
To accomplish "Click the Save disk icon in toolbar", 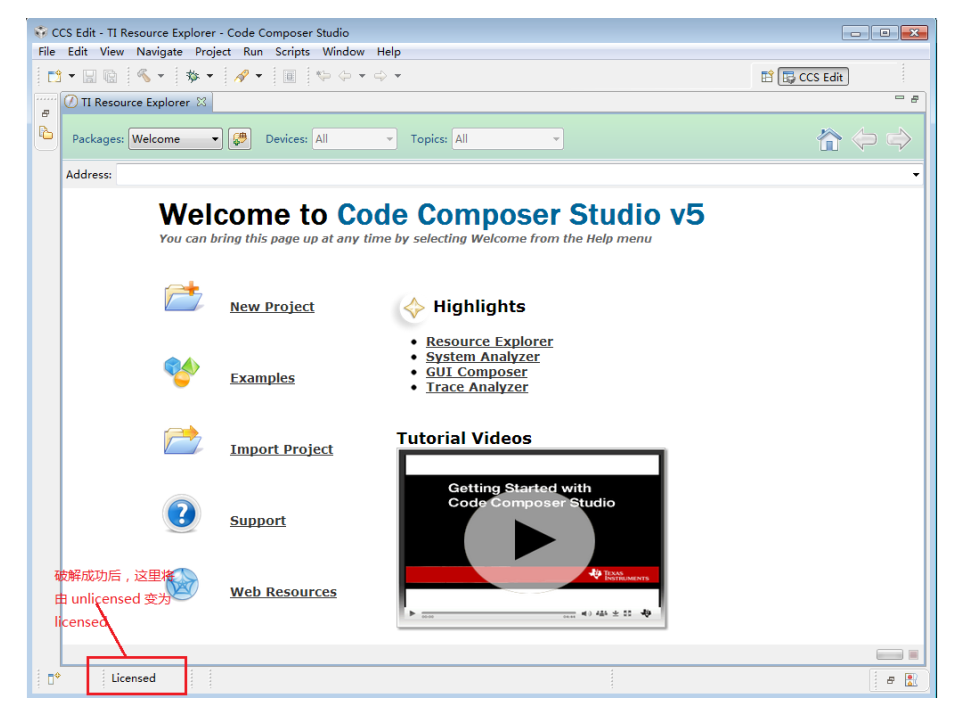I will tap(90, 76).
